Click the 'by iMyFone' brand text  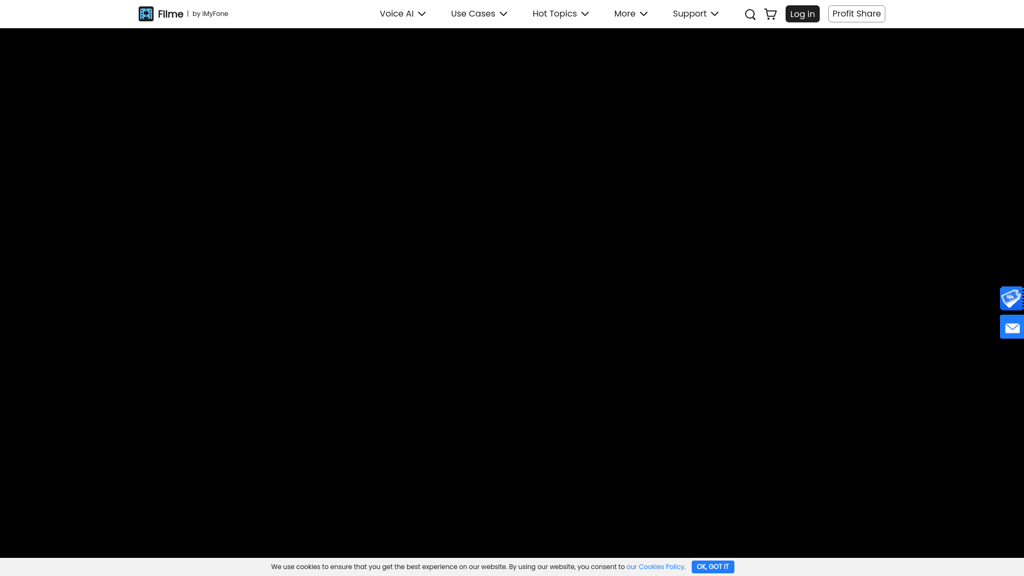[210, 14]
